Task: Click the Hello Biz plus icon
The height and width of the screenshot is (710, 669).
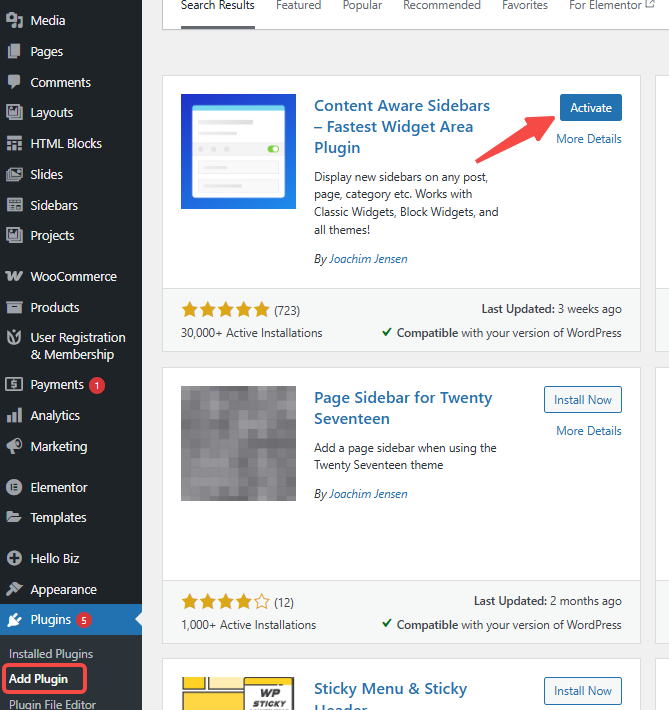Action: click(x=14, y=559)
